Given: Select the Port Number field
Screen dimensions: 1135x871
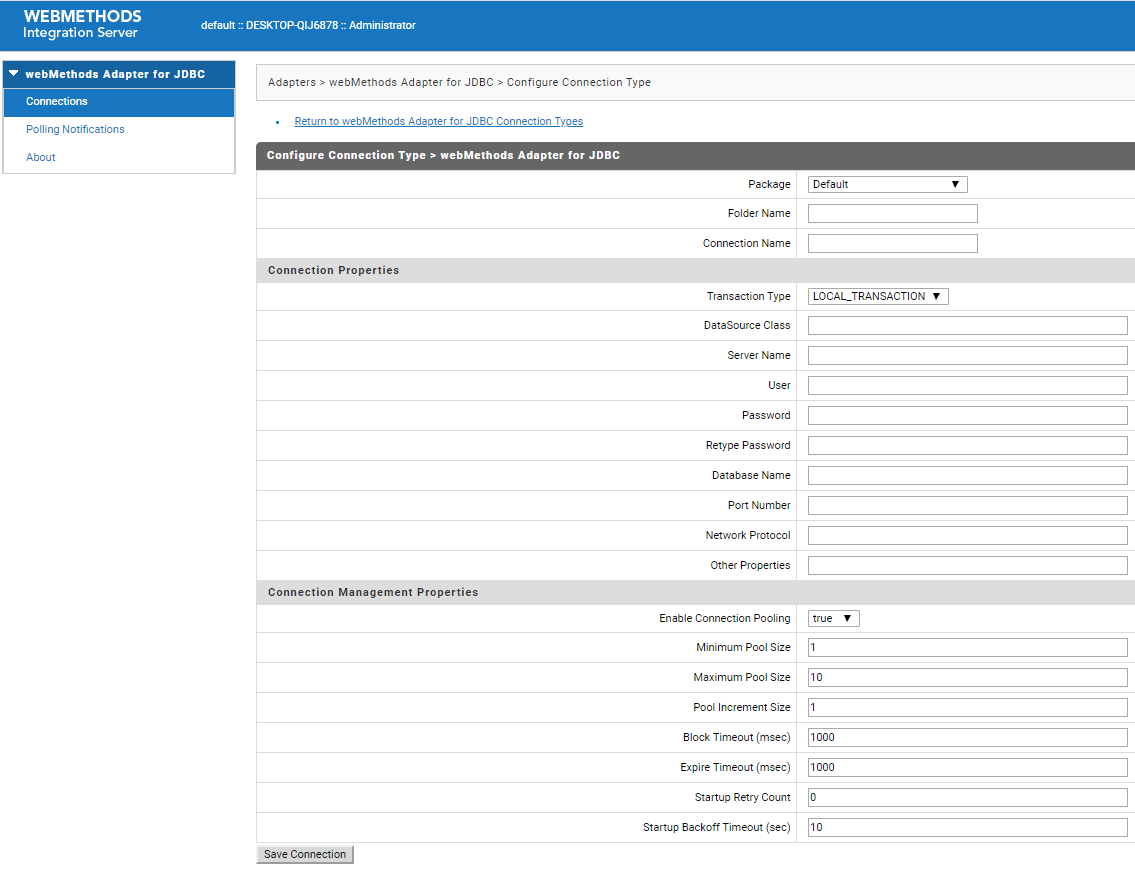Looking at the screenshot, I should tap(966, 505).
